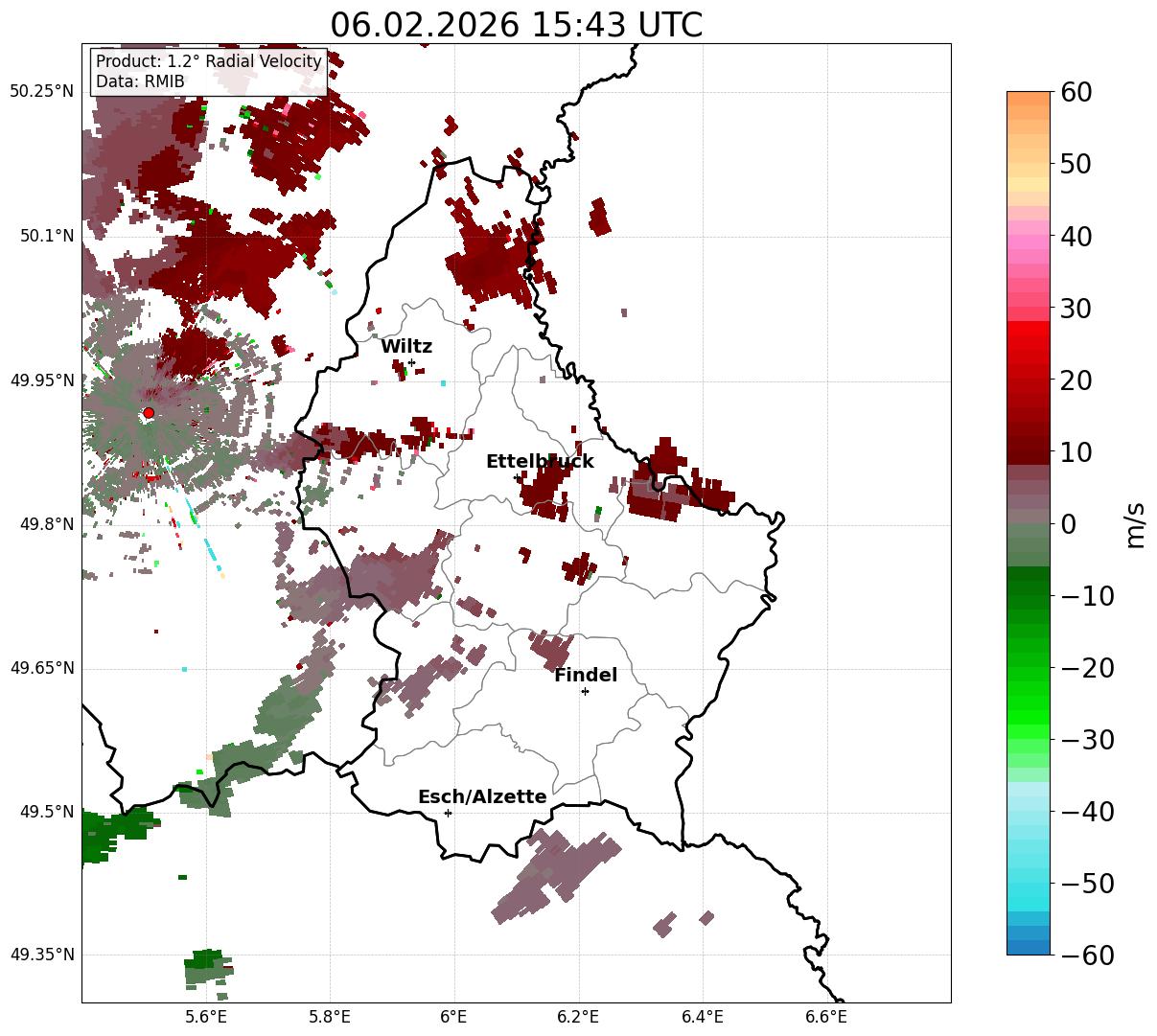Image resolution: width=1157 pixels, height=1036 pixels.
Task: Click the −60 tick label on colorbar
Action: [1087, 955]
